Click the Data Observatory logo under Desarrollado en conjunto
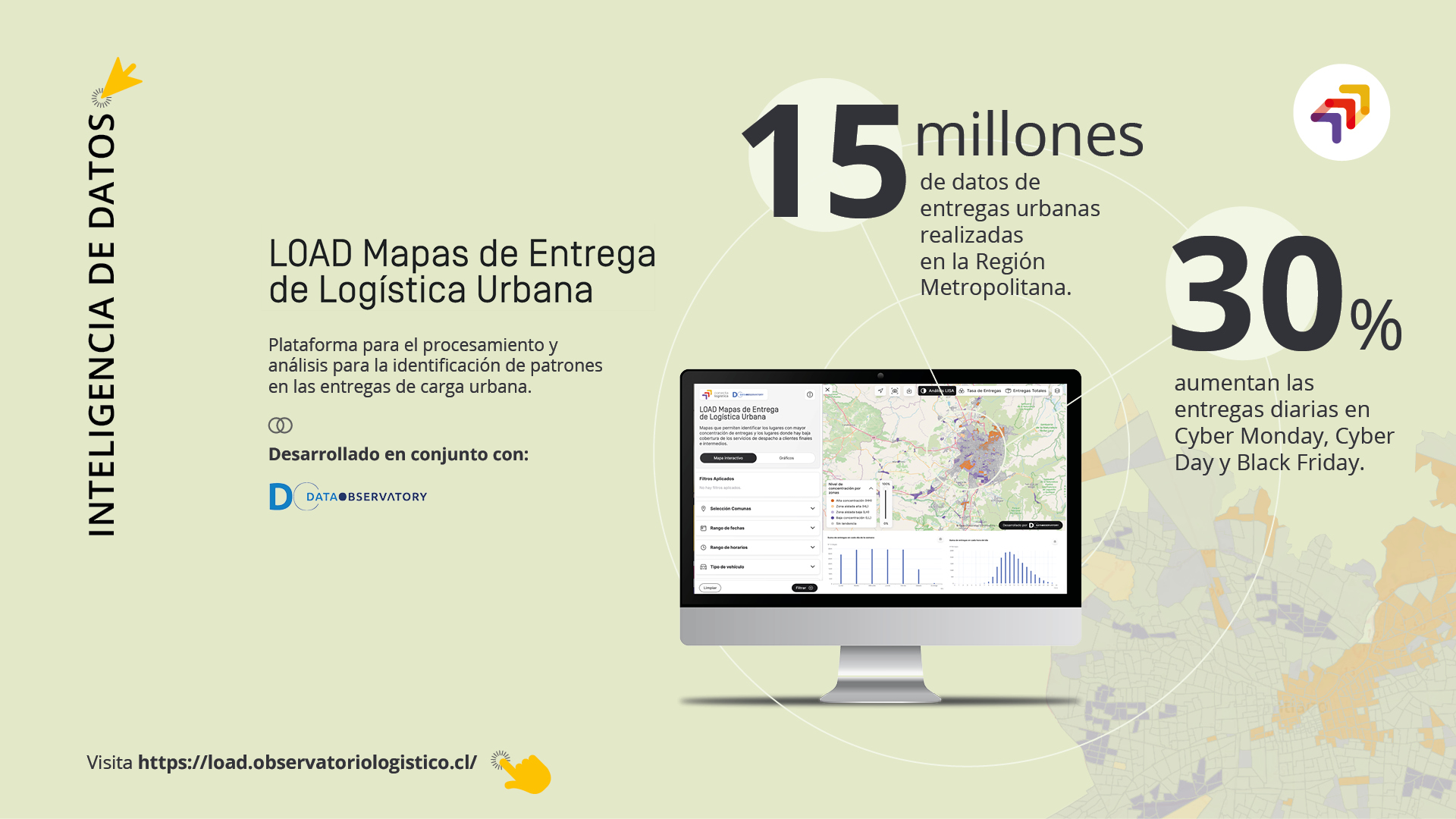The width and height of the screenshot is (1456, 819). pyautogui.click(x=348, y=497)
